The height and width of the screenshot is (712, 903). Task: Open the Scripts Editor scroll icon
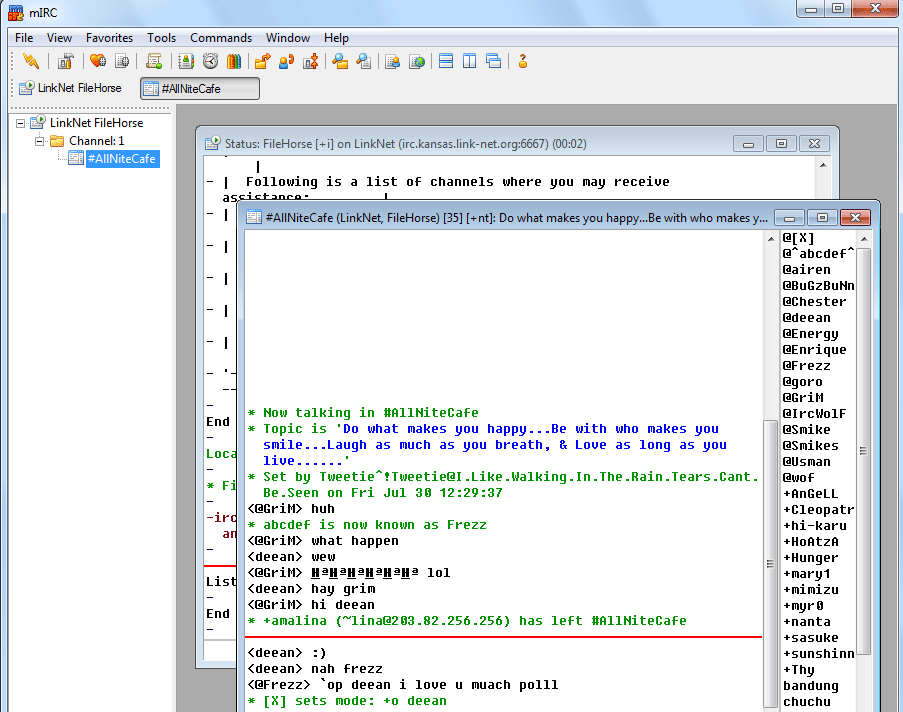(x=154, y=61)
